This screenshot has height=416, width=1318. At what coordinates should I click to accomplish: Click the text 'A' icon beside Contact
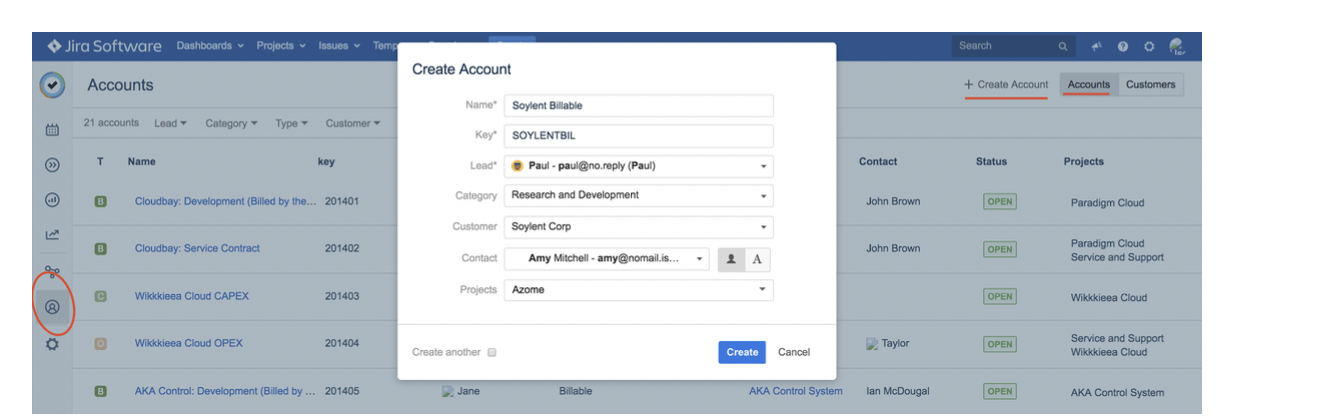(757, 259)
